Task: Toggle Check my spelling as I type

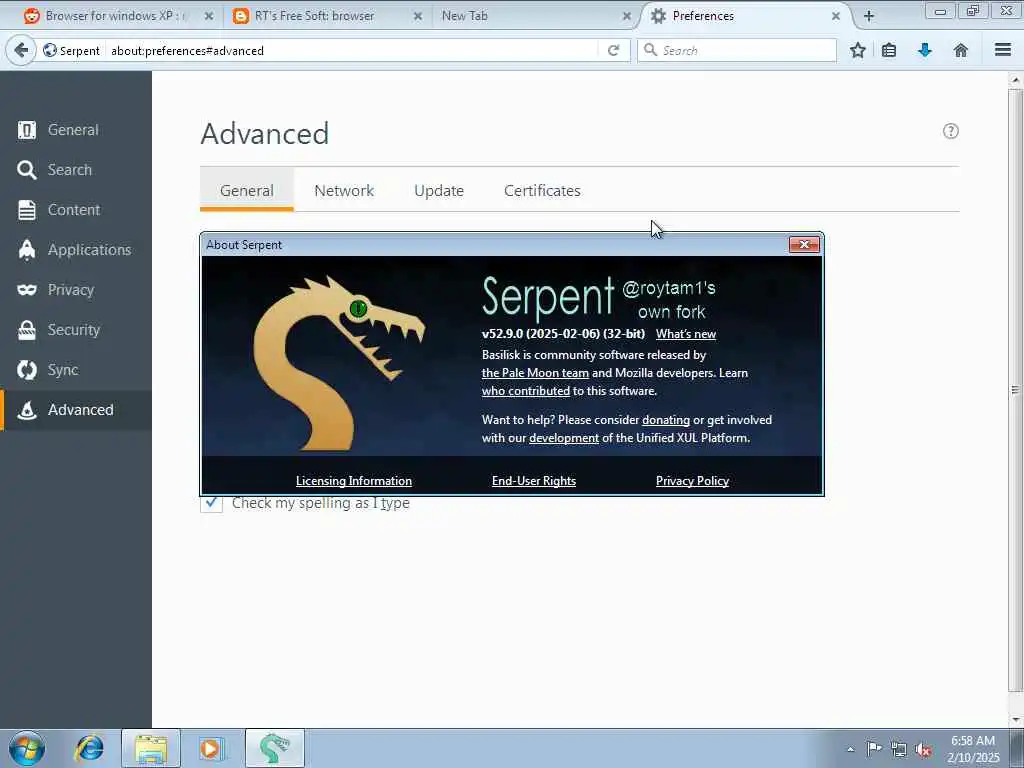Action: 211,503
